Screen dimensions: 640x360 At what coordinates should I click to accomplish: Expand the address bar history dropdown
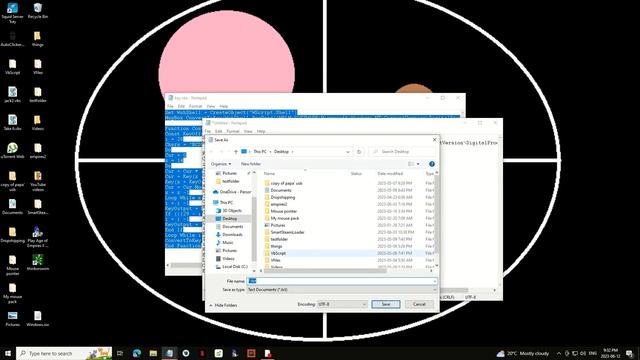(x=348, y=151)
